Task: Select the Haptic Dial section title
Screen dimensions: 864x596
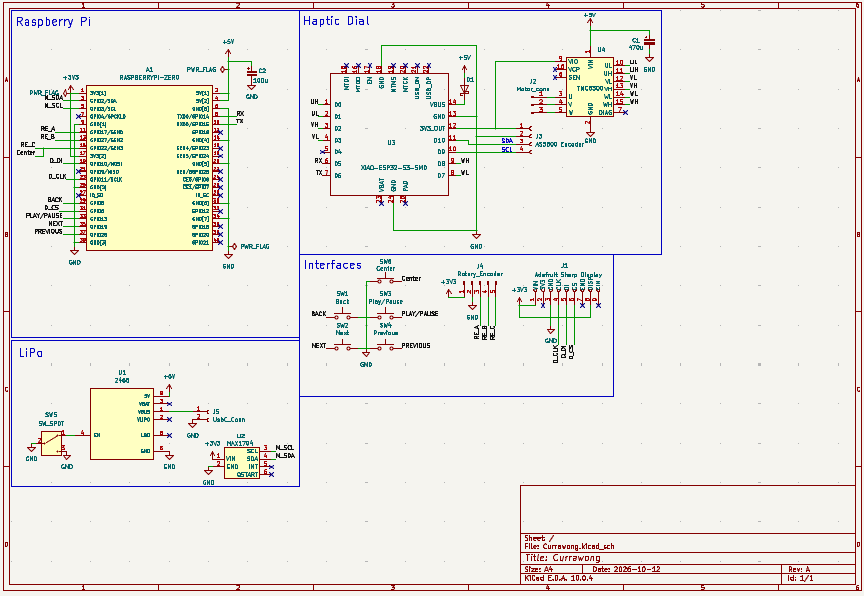Action: point(336,21)
